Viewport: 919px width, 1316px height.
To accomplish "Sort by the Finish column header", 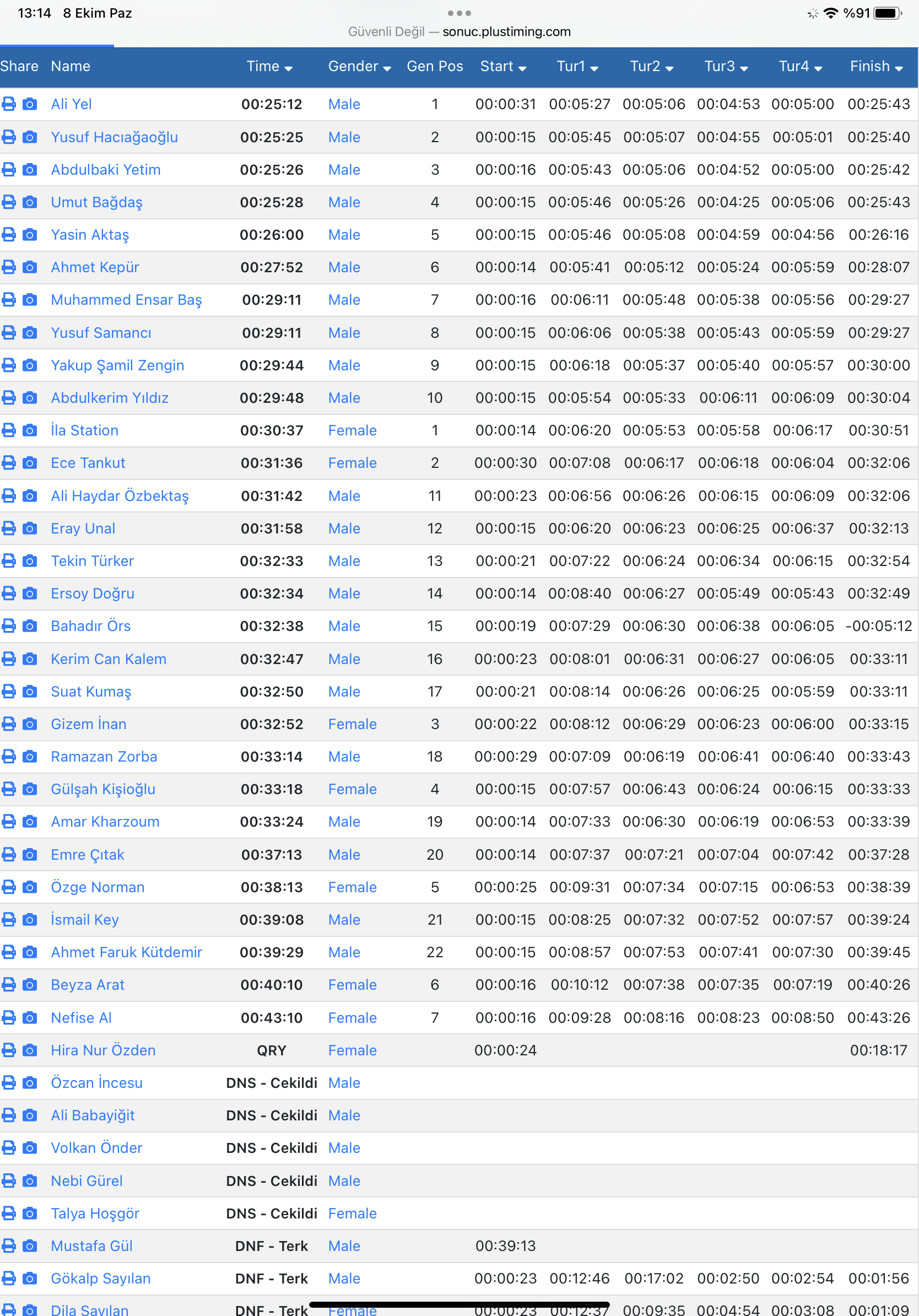I will [x=876, y=67].
